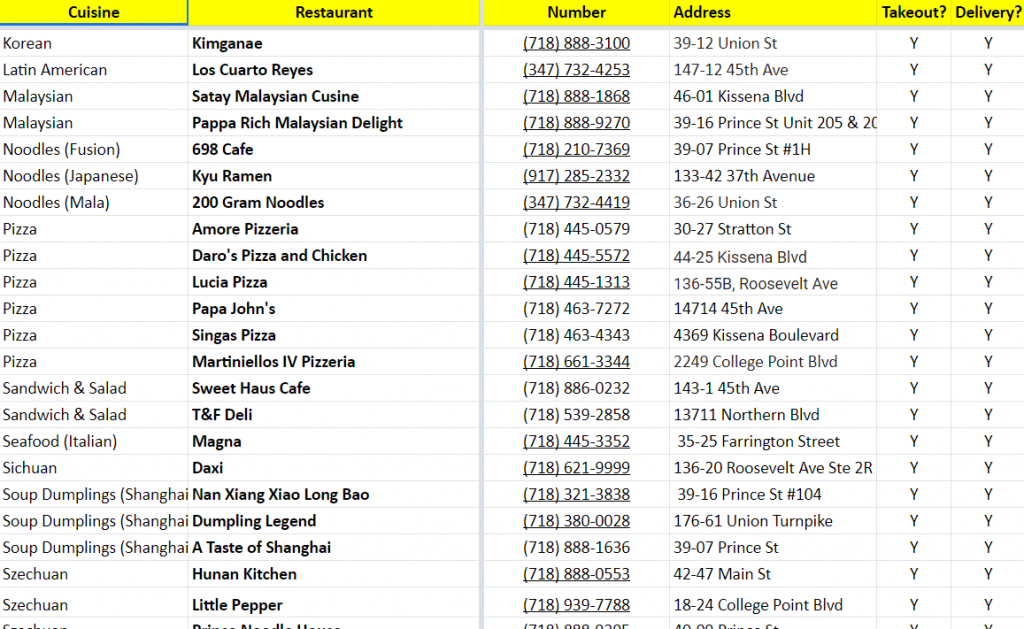This screenshot has height=629, width=1024.
Task: Select the Latin American cuisine cell
Action: (93, 70)
